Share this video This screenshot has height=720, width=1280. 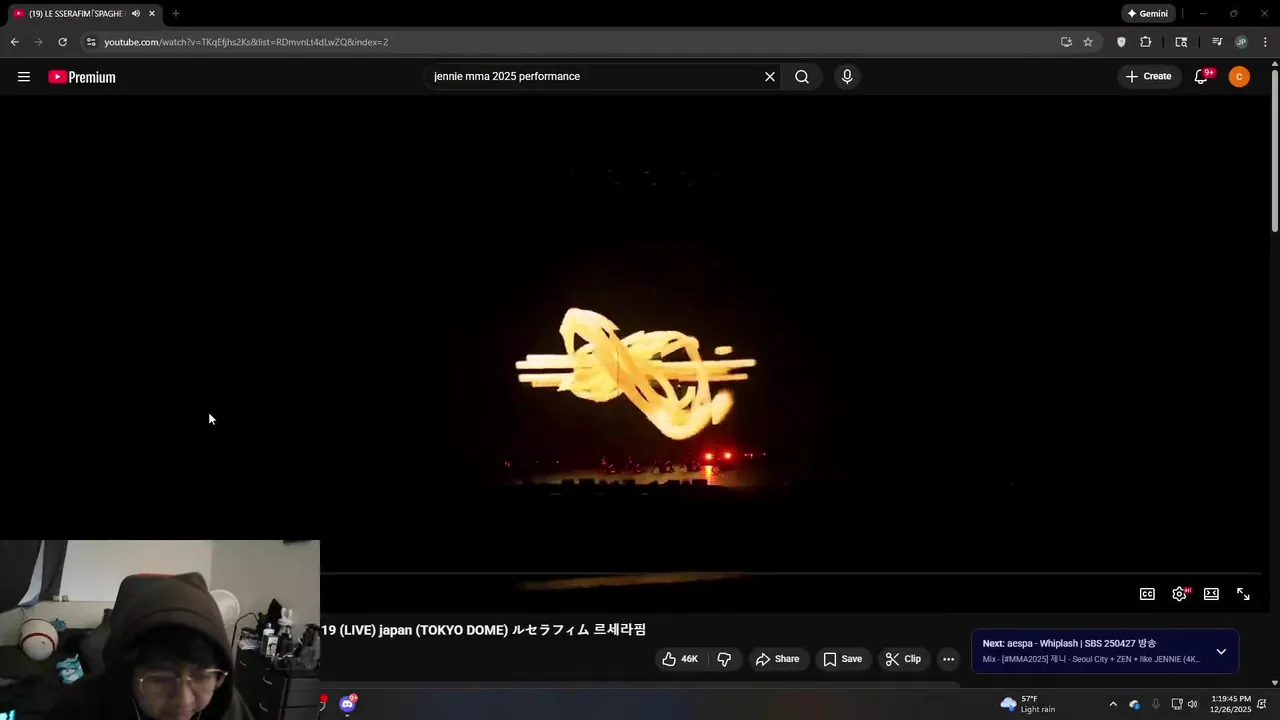(x=777, y=659)
